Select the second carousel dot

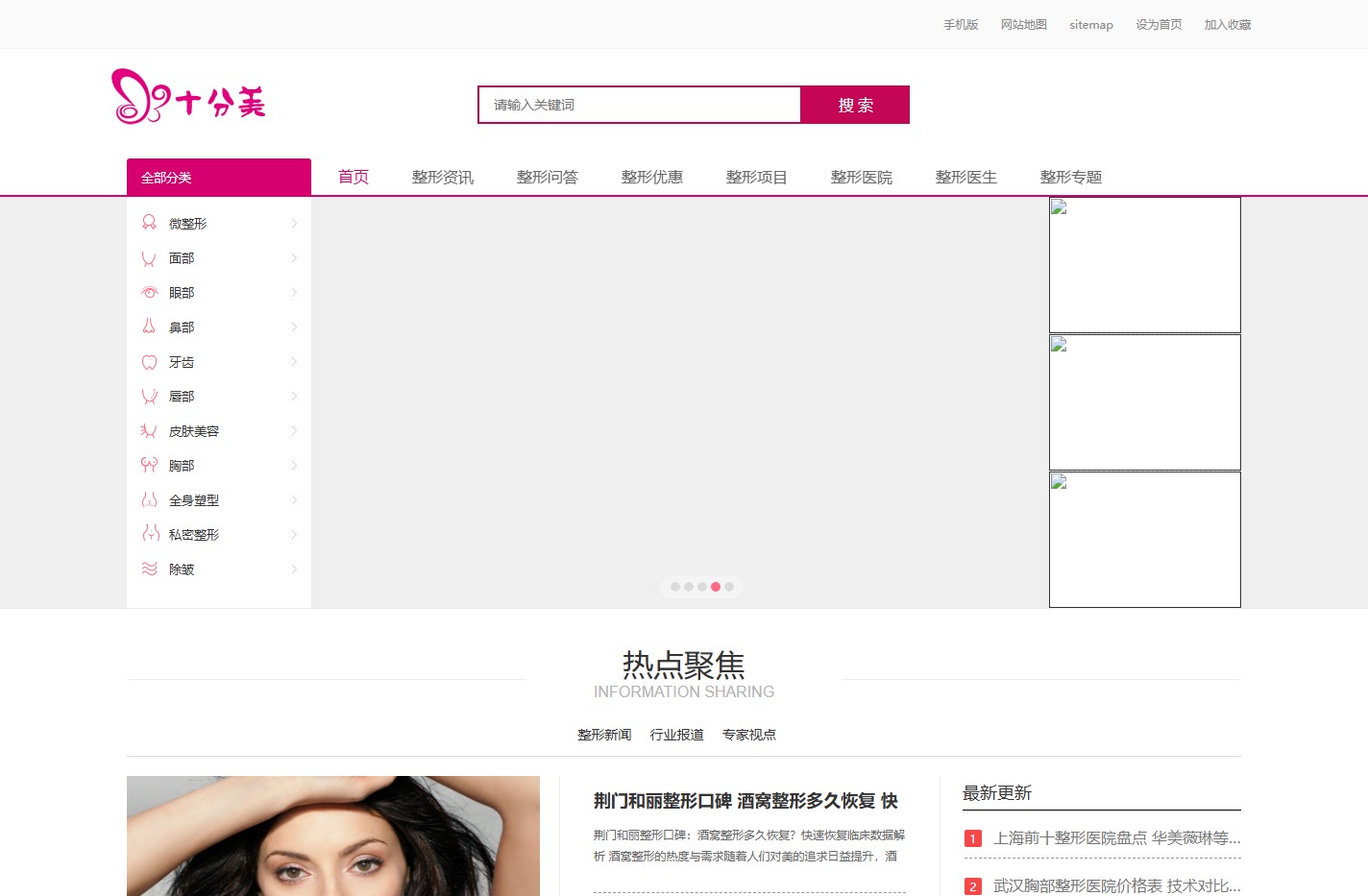coord(689,587)
